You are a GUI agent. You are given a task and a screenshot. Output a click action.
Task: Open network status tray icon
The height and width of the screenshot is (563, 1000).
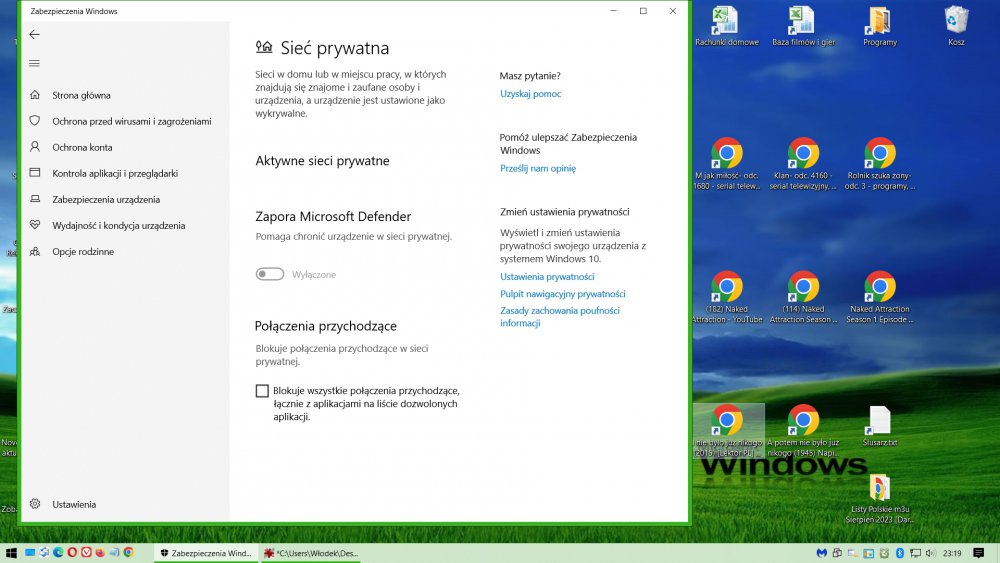pos(915,553)
